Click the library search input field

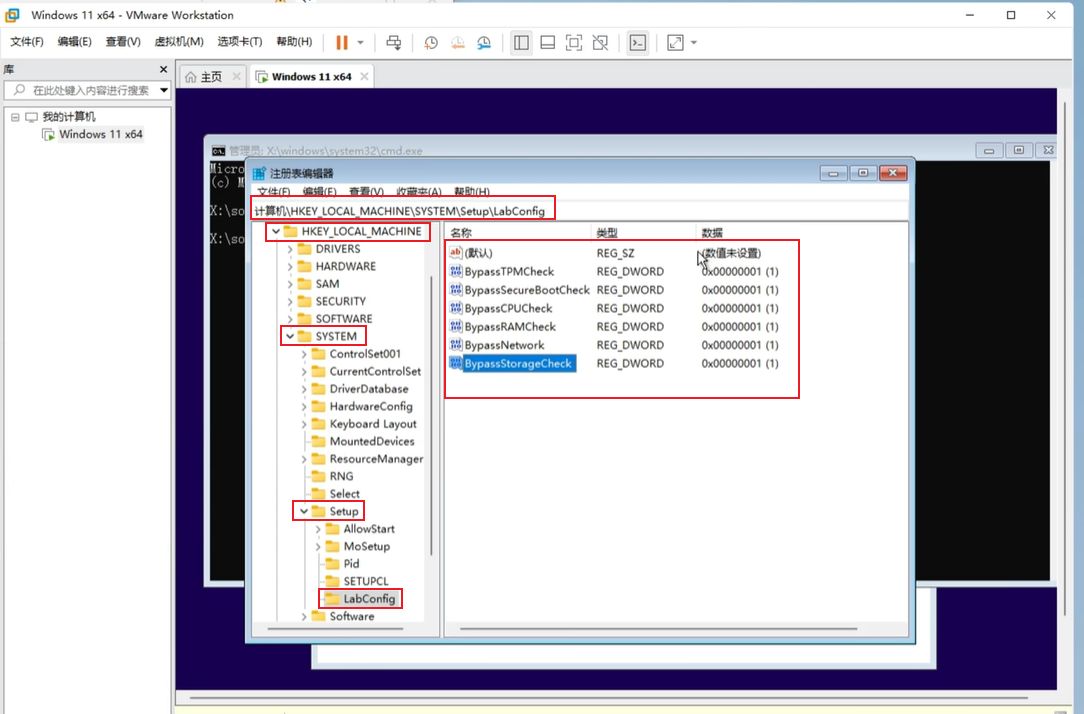[x=90, y=90]
